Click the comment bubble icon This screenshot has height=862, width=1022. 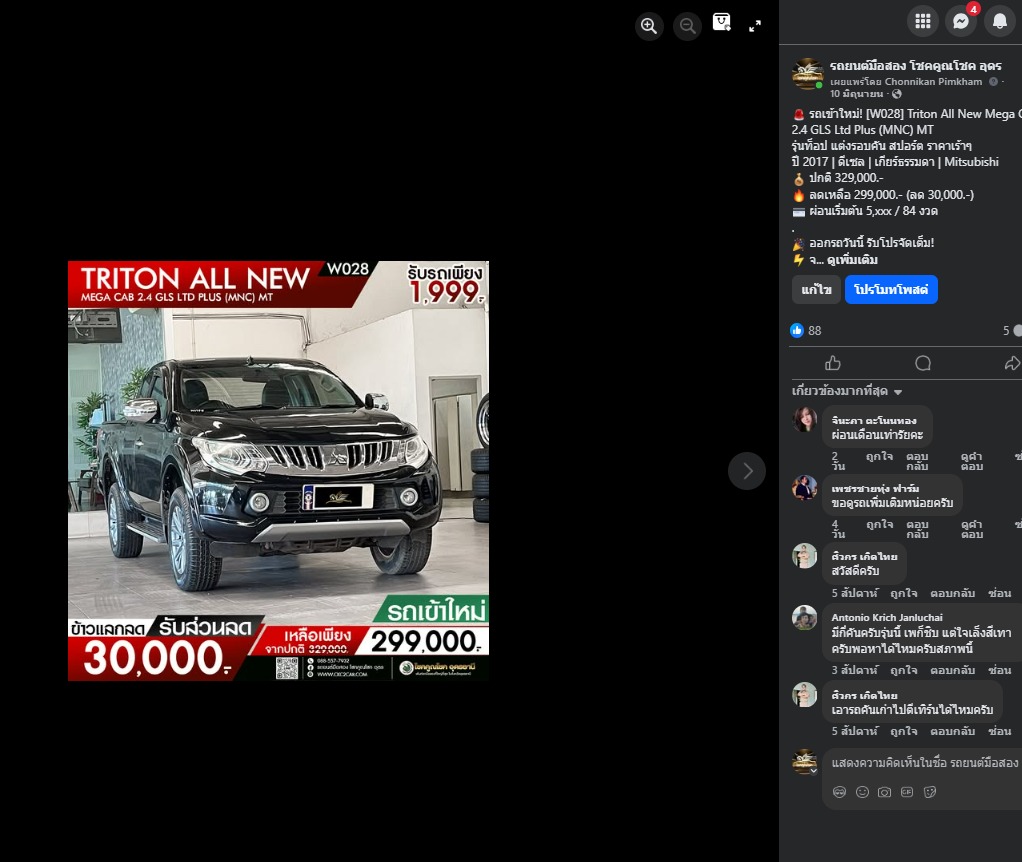click(923, 363)
